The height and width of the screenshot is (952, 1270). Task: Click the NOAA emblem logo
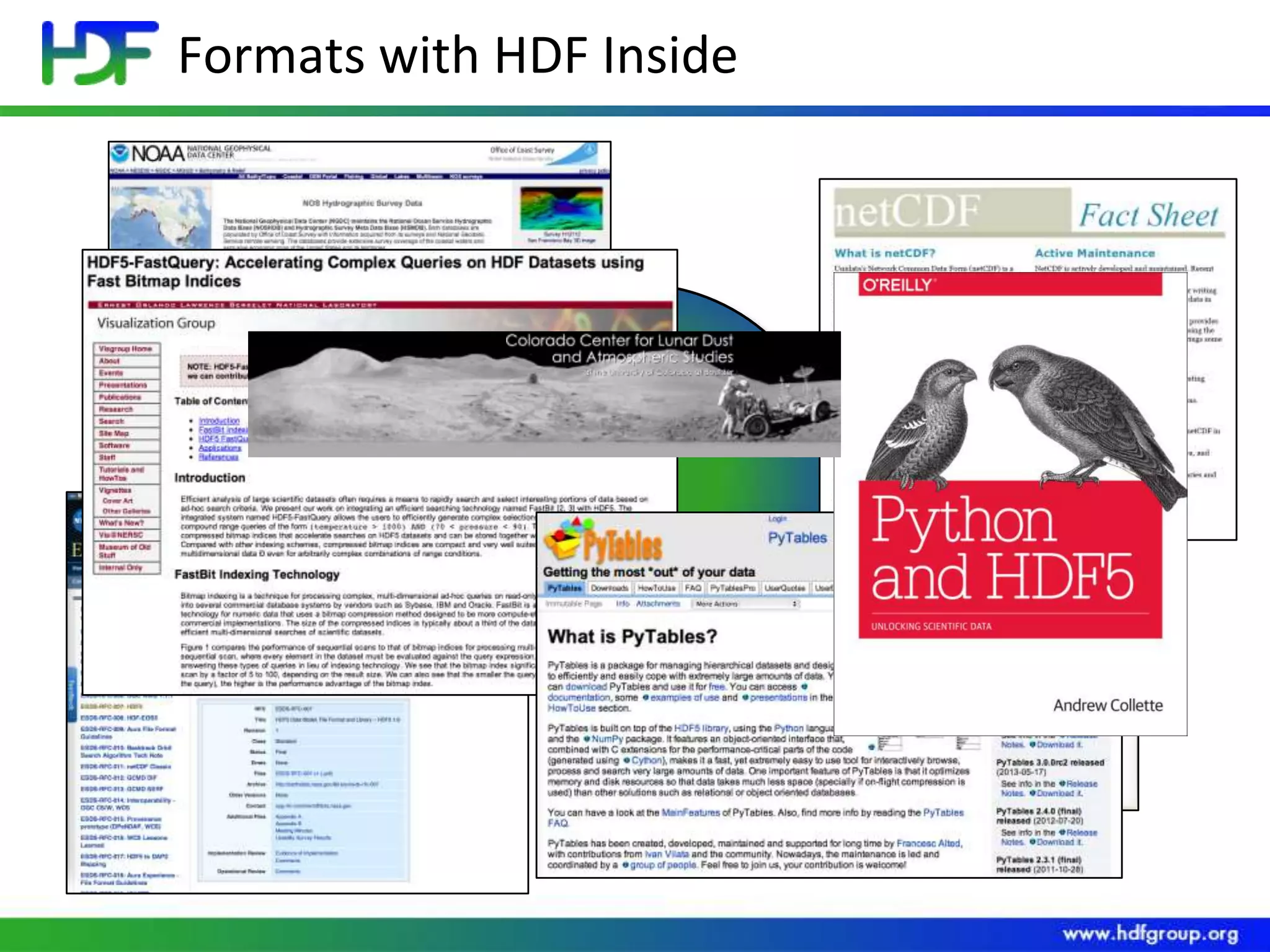coord(120,153)
